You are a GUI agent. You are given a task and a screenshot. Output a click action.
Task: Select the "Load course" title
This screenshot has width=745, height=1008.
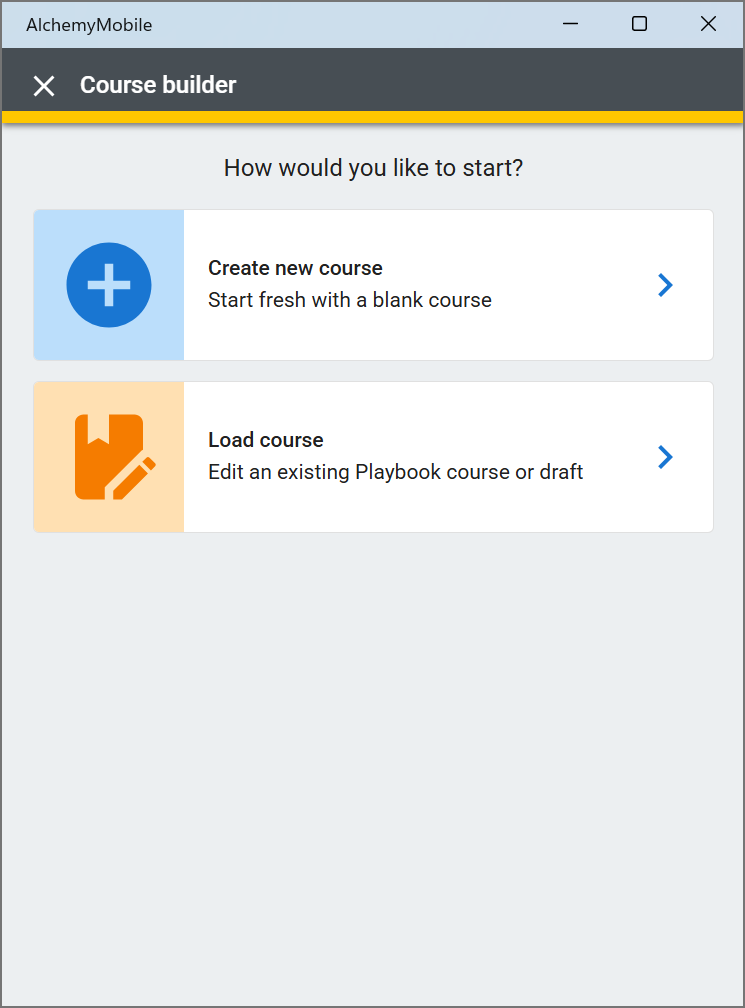click(x=265, y=440)
